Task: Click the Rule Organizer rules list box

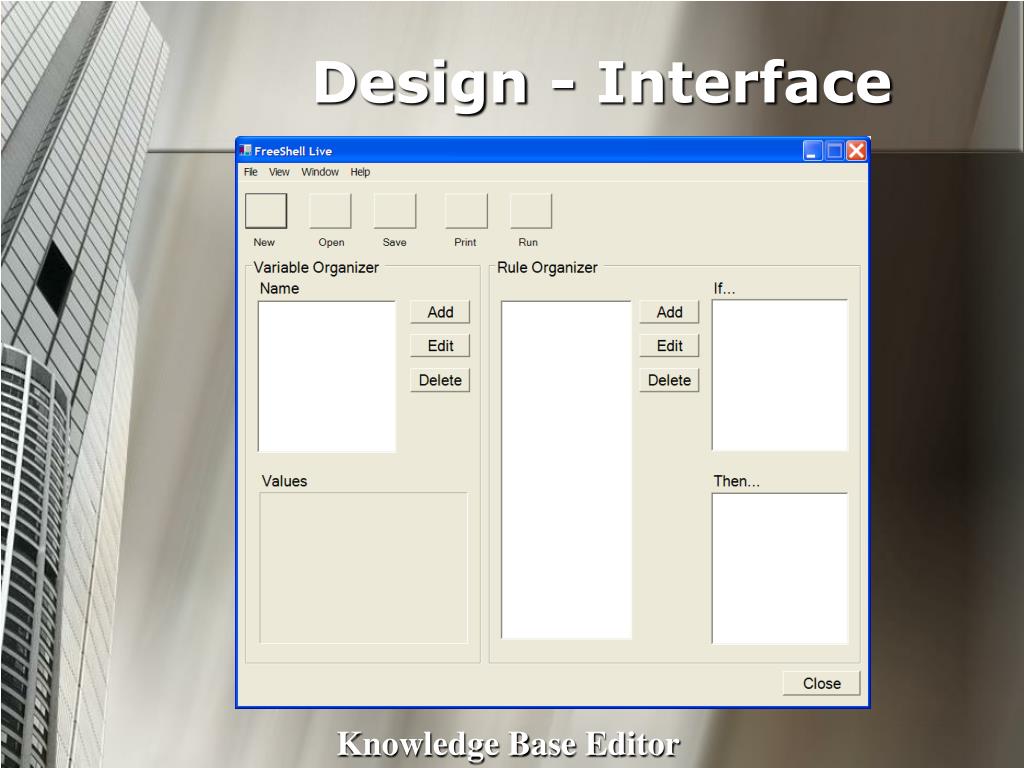Action: 566,470
